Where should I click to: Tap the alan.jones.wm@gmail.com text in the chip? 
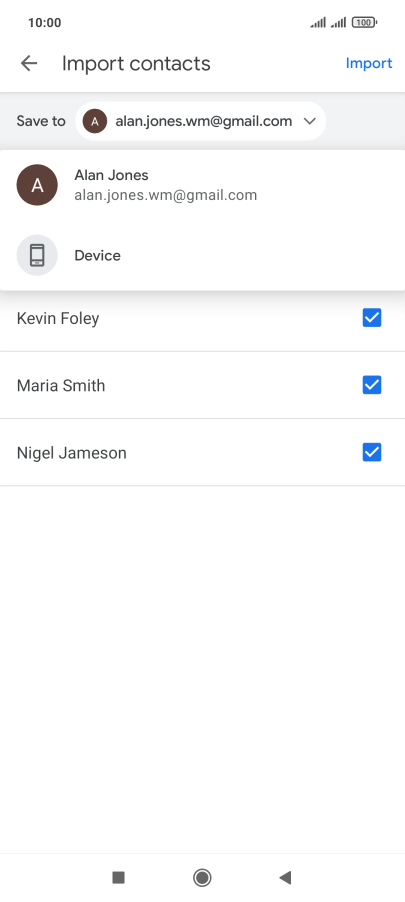pyautogui.click(x=204, y=121)
